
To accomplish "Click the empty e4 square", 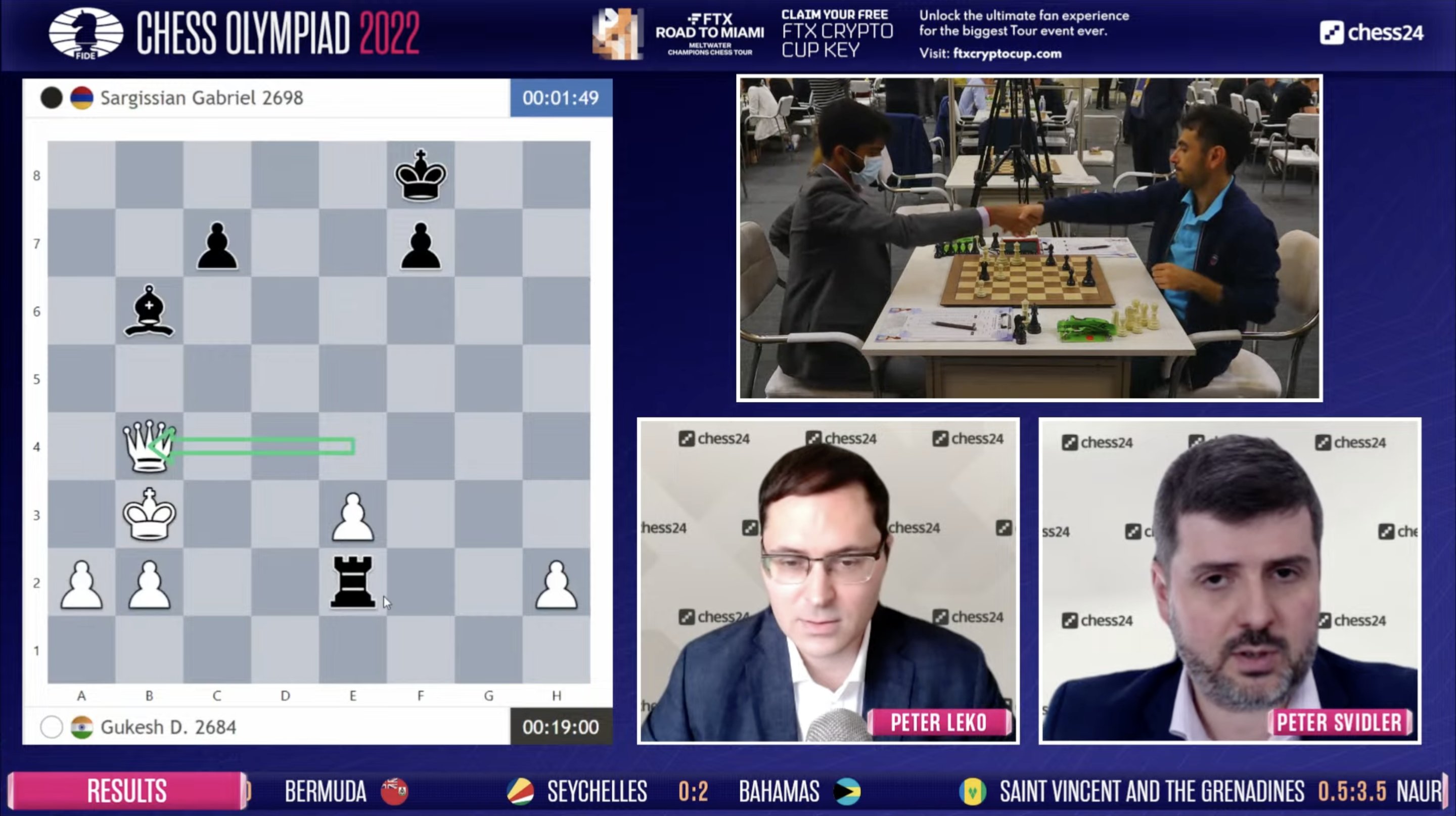I will click(353, 446).
